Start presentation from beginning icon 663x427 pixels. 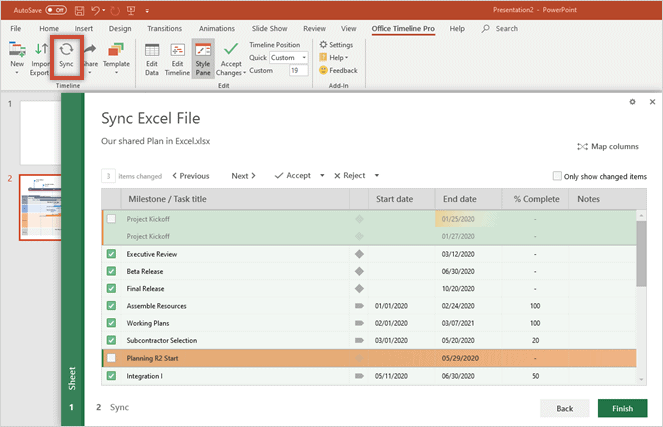[131, 11]
